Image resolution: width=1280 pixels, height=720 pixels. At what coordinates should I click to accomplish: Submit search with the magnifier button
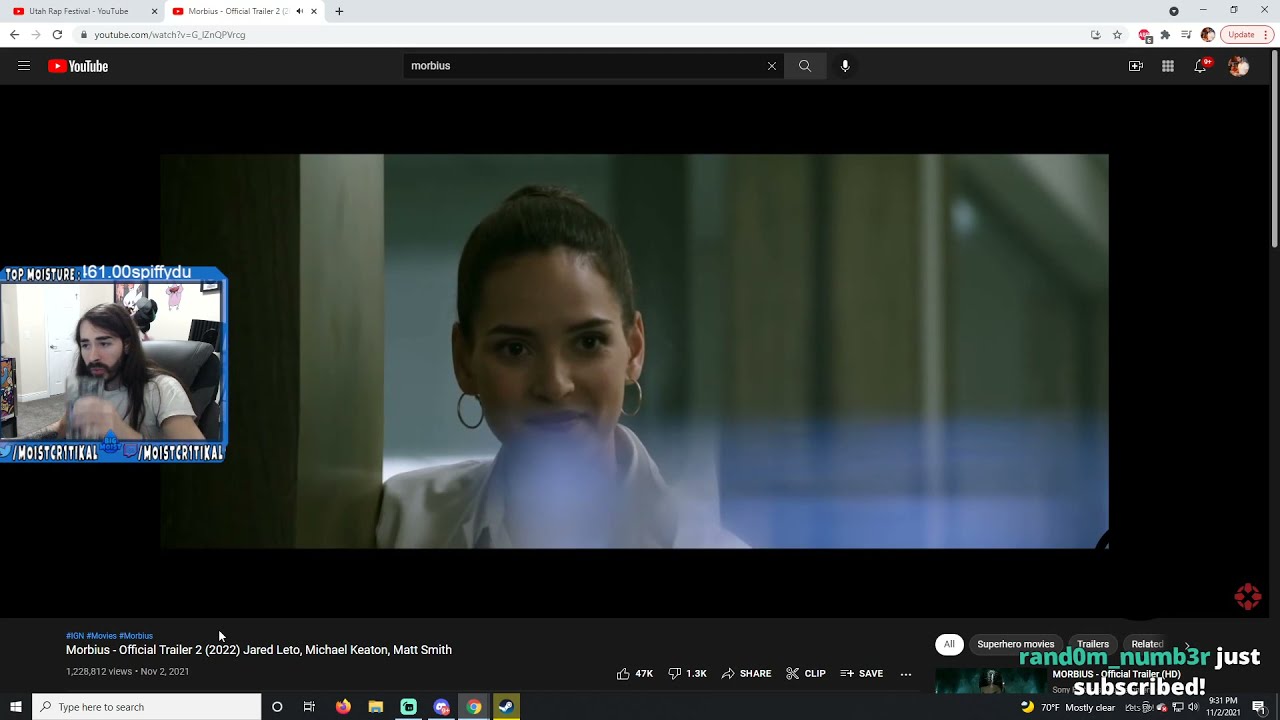(805, 66)
